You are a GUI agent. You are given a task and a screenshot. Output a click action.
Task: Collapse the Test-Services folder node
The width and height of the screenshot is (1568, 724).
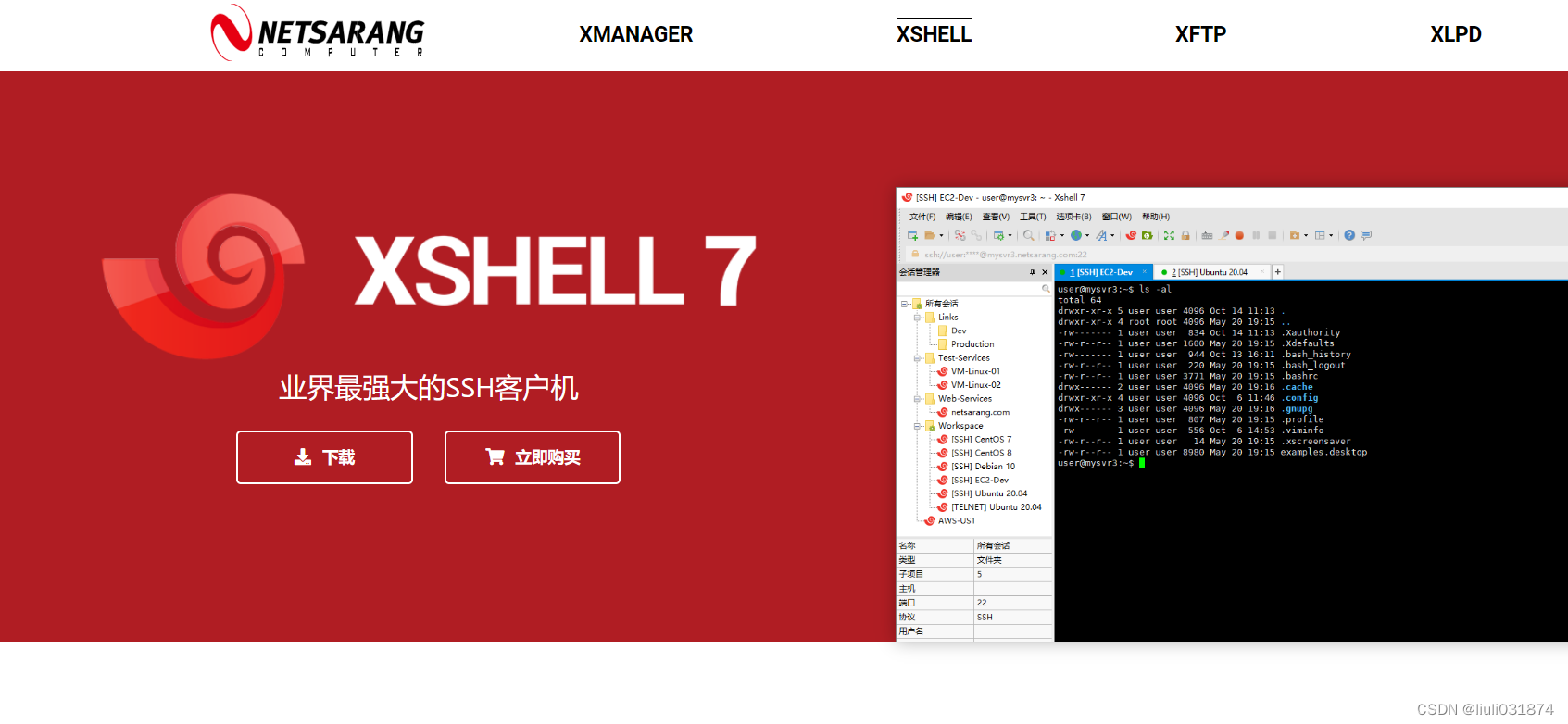tap(917, 358)
